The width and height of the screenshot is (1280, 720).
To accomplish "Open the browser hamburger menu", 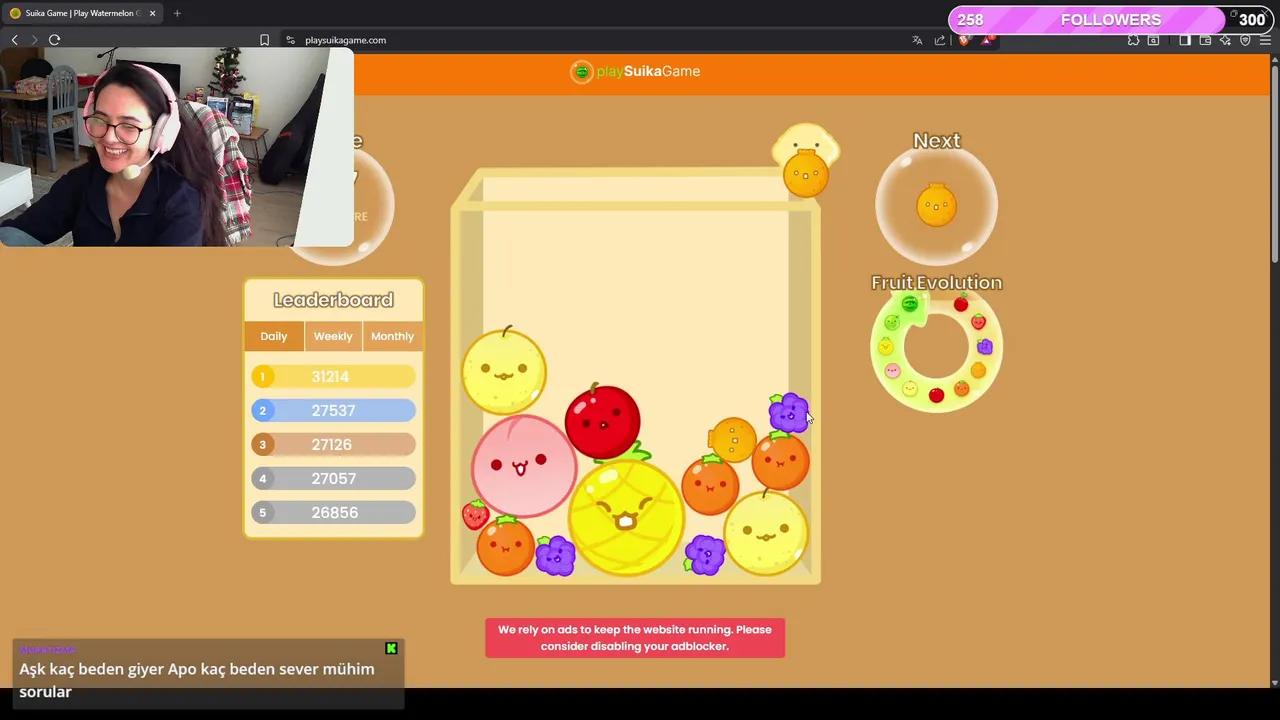I will click(1265, 40).
